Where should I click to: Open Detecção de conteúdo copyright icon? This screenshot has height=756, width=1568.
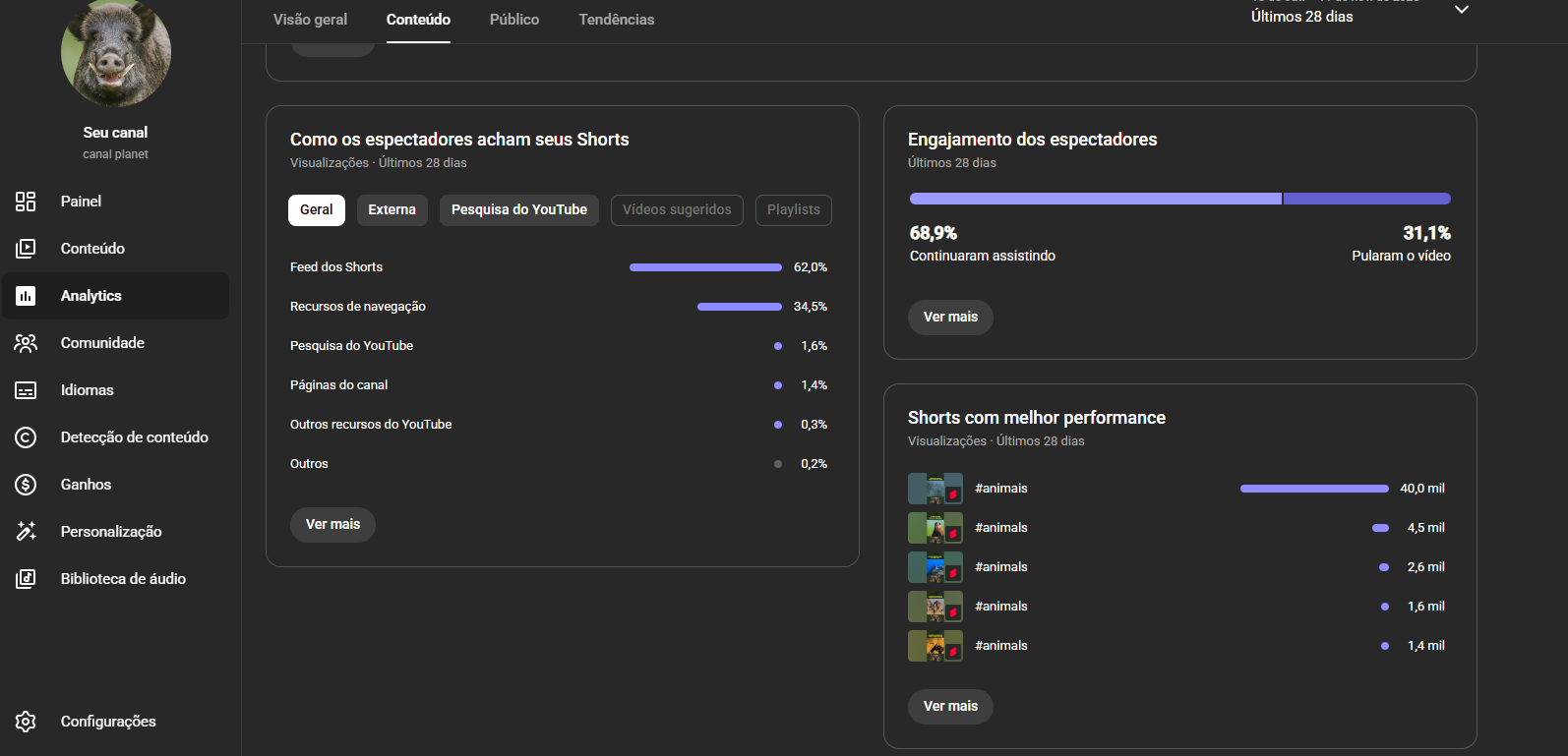pyautogui.click(x=26, y=437)
